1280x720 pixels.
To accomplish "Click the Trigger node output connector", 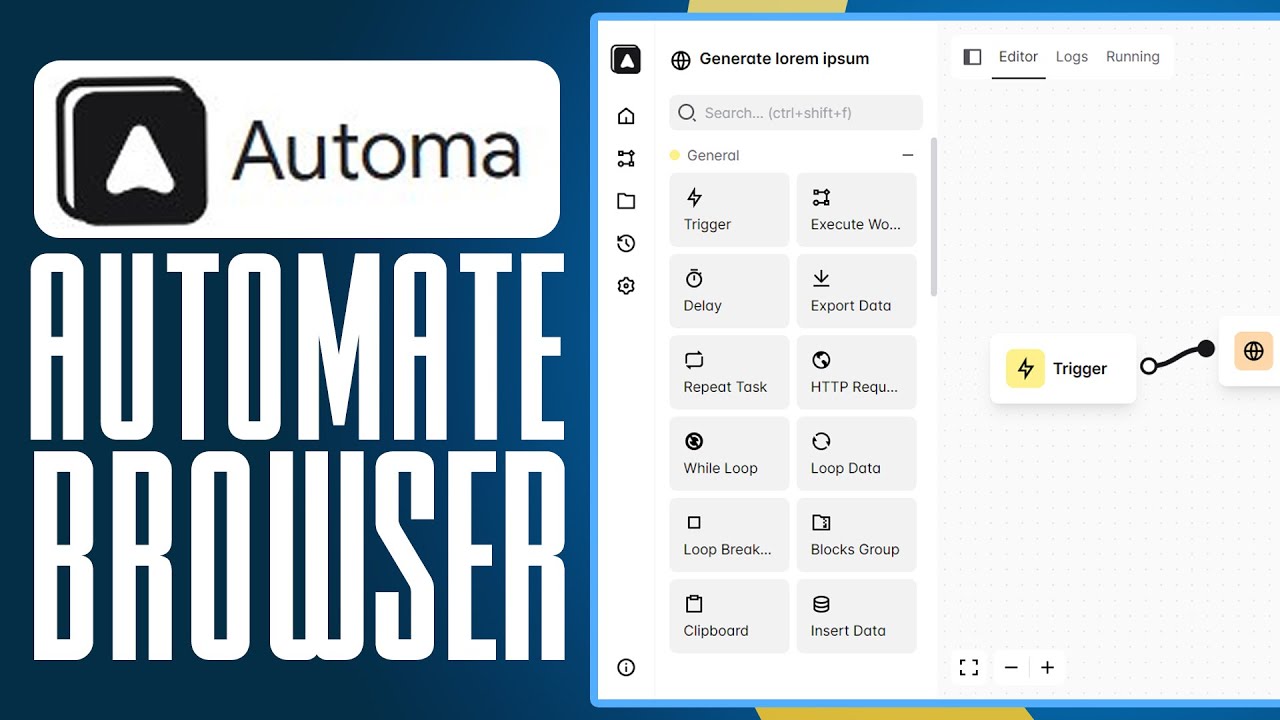I will [1149, 366].
